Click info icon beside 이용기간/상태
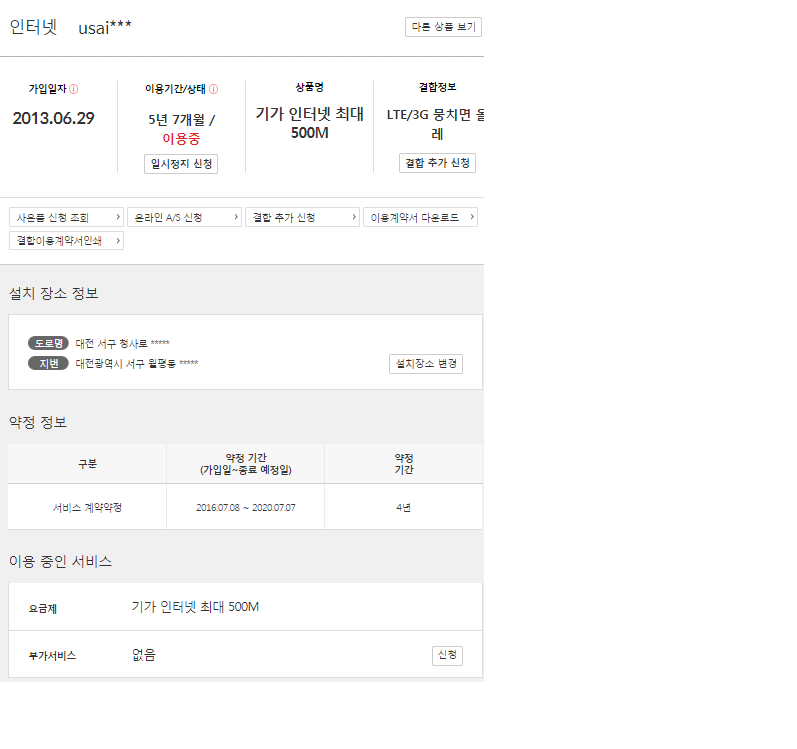Screen dimensions: 797x749 (214, 88)
